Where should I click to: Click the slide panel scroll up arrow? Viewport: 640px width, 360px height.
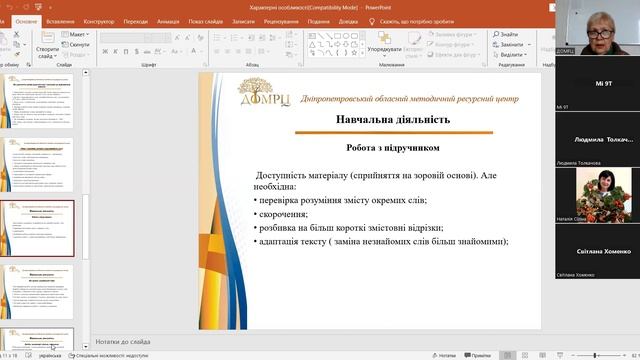pos(85,73)
